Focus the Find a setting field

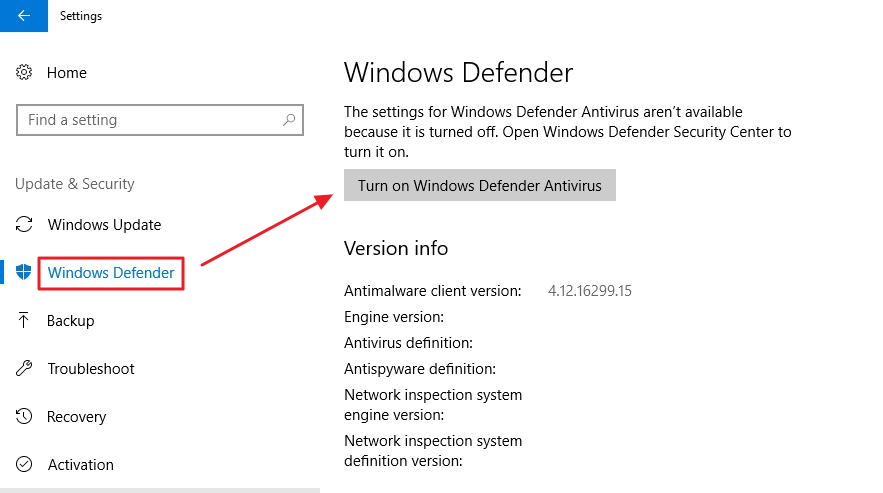click(160, 119)
